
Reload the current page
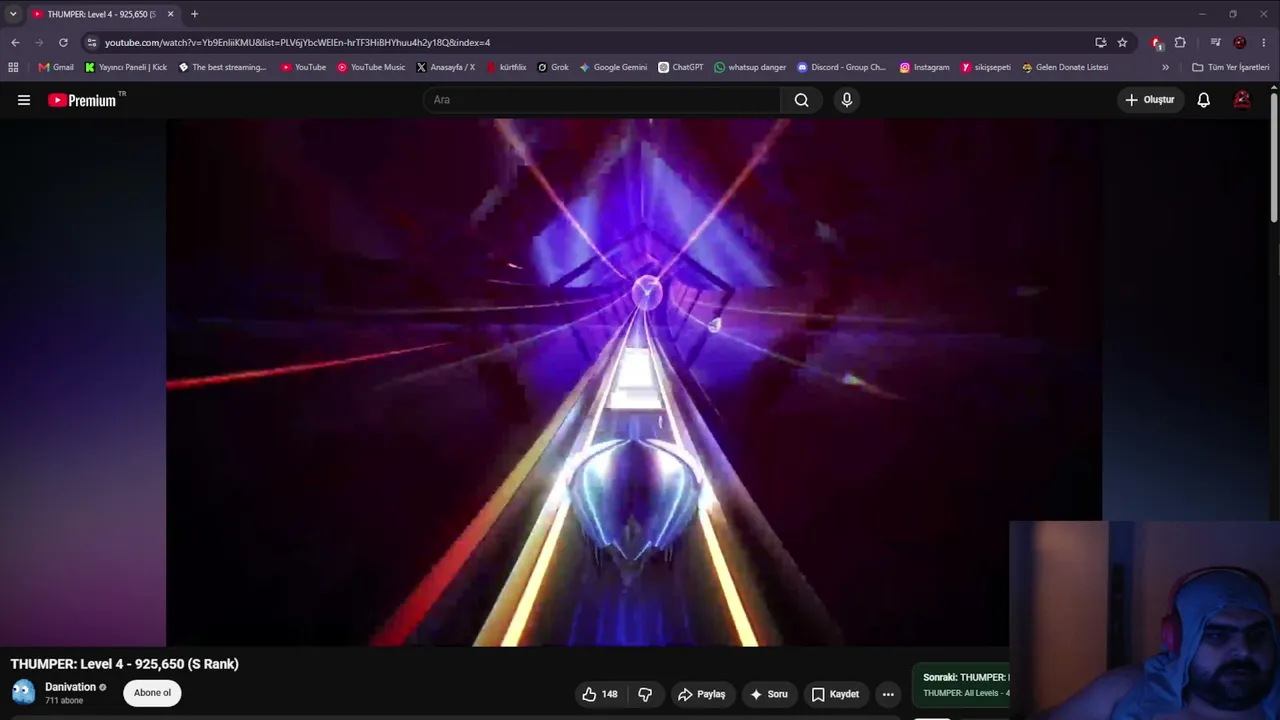(x=63, y=42)
